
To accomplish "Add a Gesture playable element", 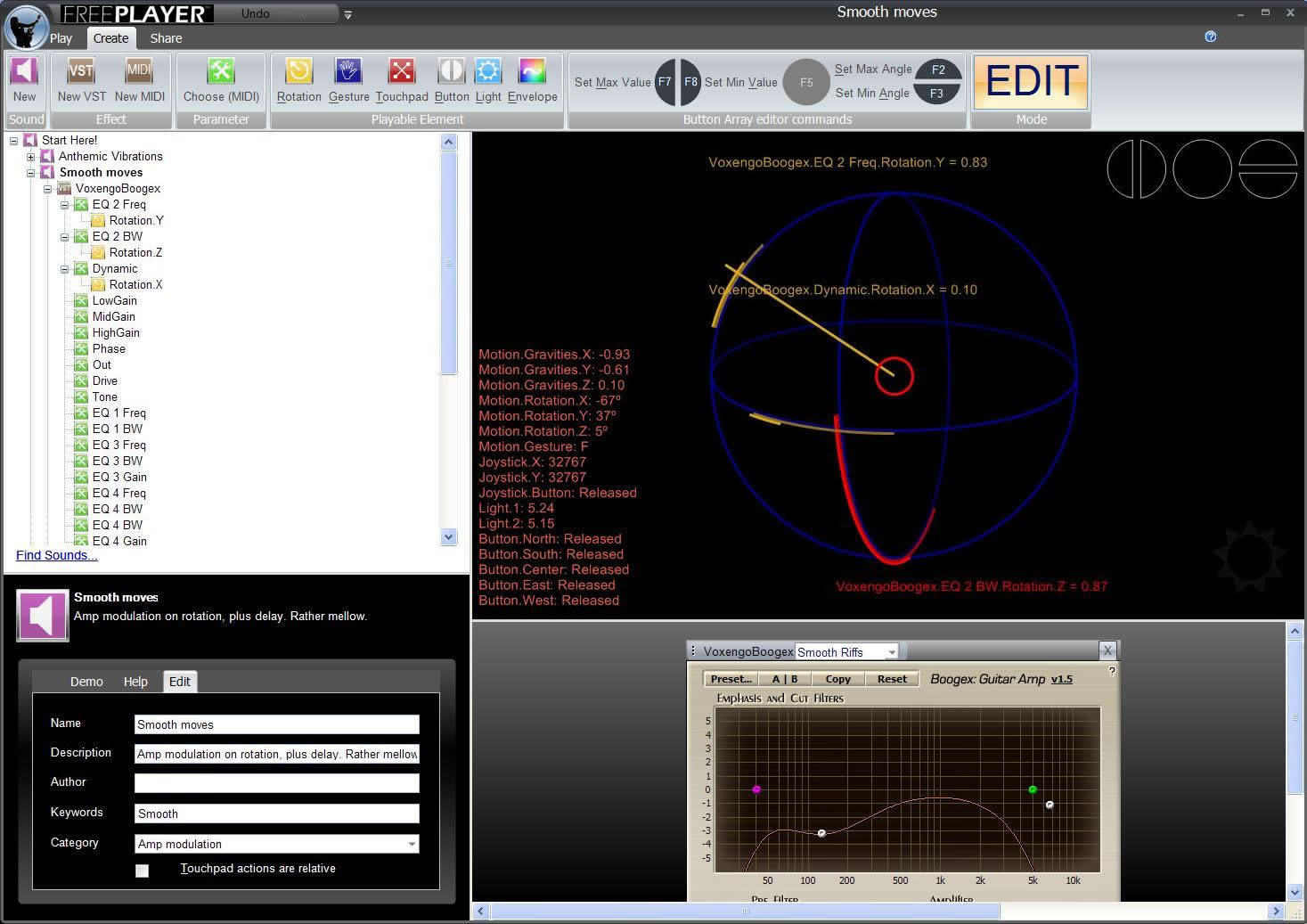I will pyautogui.click(x=348, y=72).
